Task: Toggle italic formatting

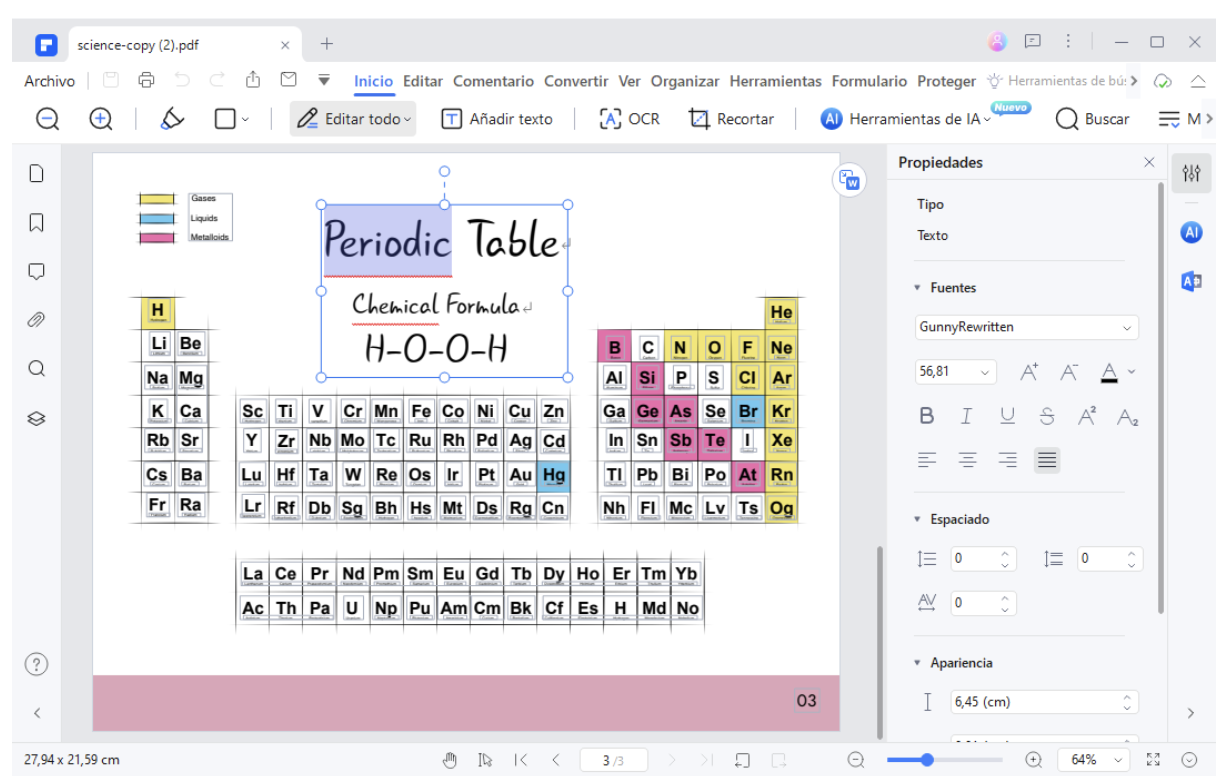Action: [967, 416]
